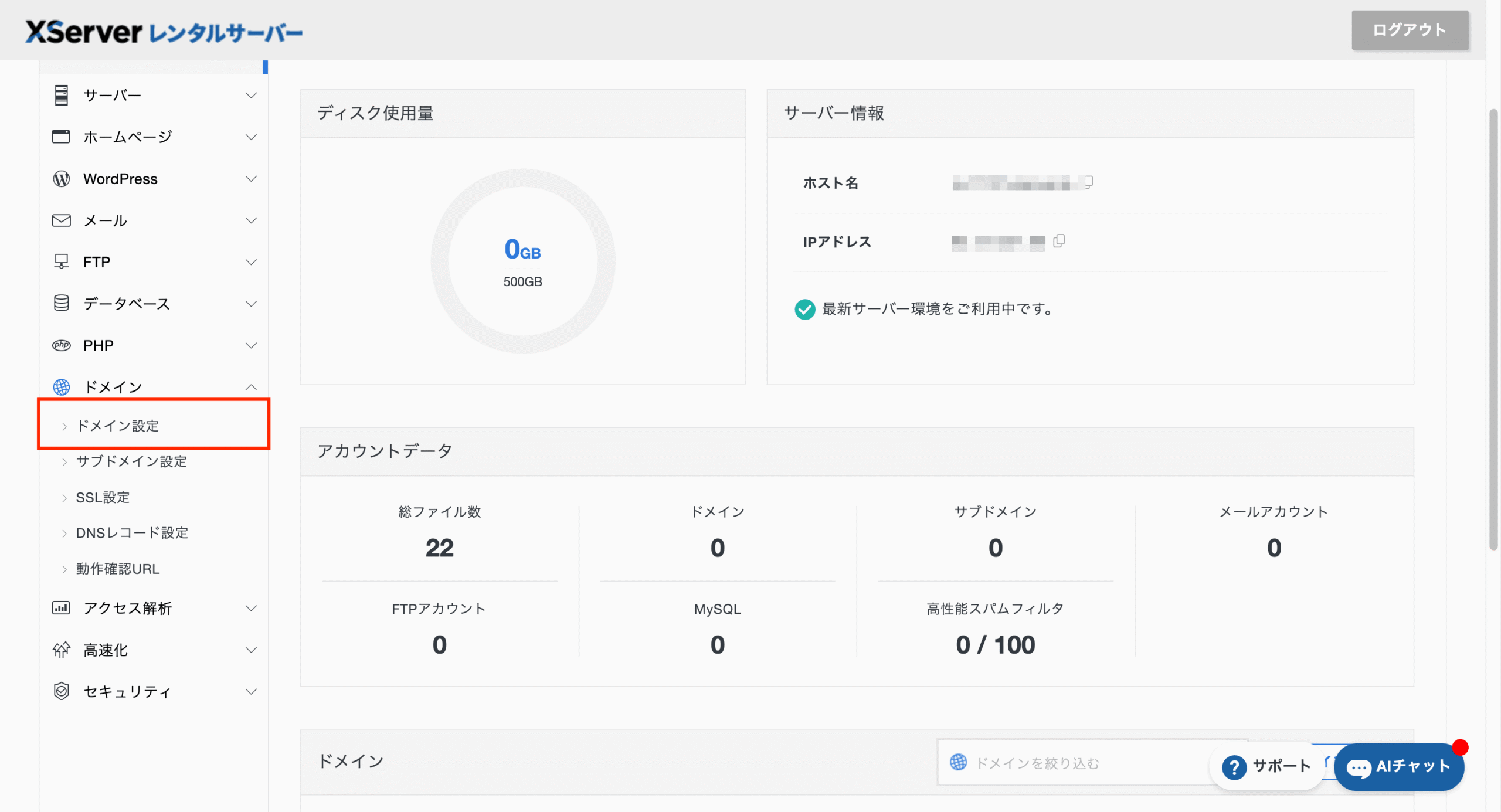Collapse the ドメイン menu chevron
The height and width of the screenshot is (812, 1501).
point(251,387)
